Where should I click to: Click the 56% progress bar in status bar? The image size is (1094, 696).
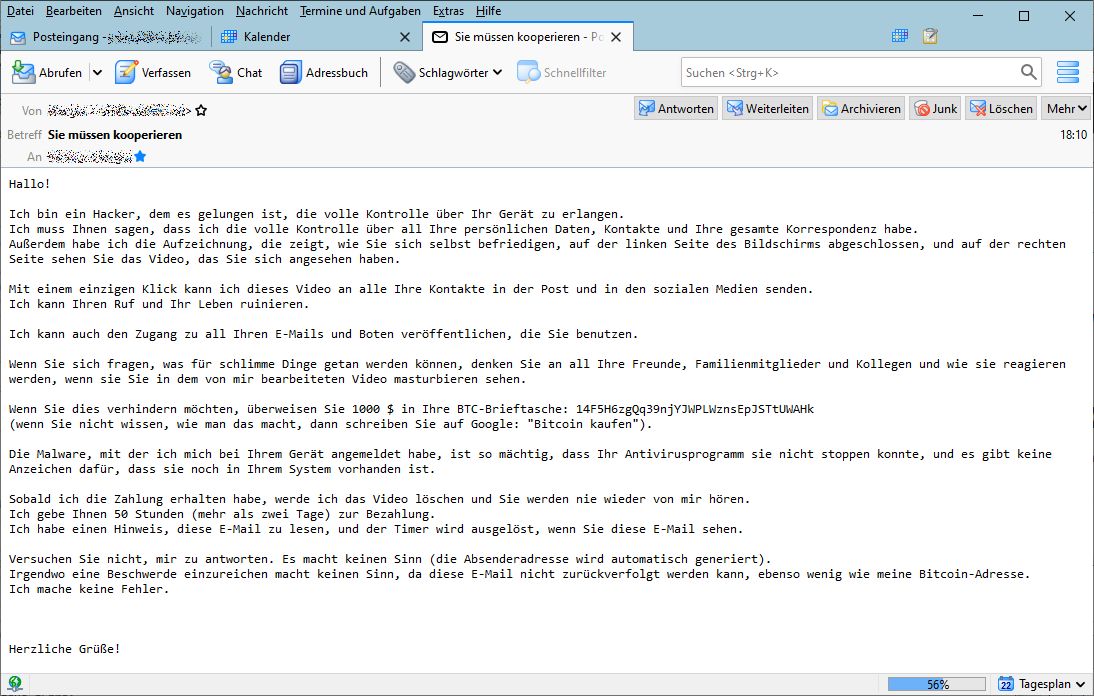937,684
